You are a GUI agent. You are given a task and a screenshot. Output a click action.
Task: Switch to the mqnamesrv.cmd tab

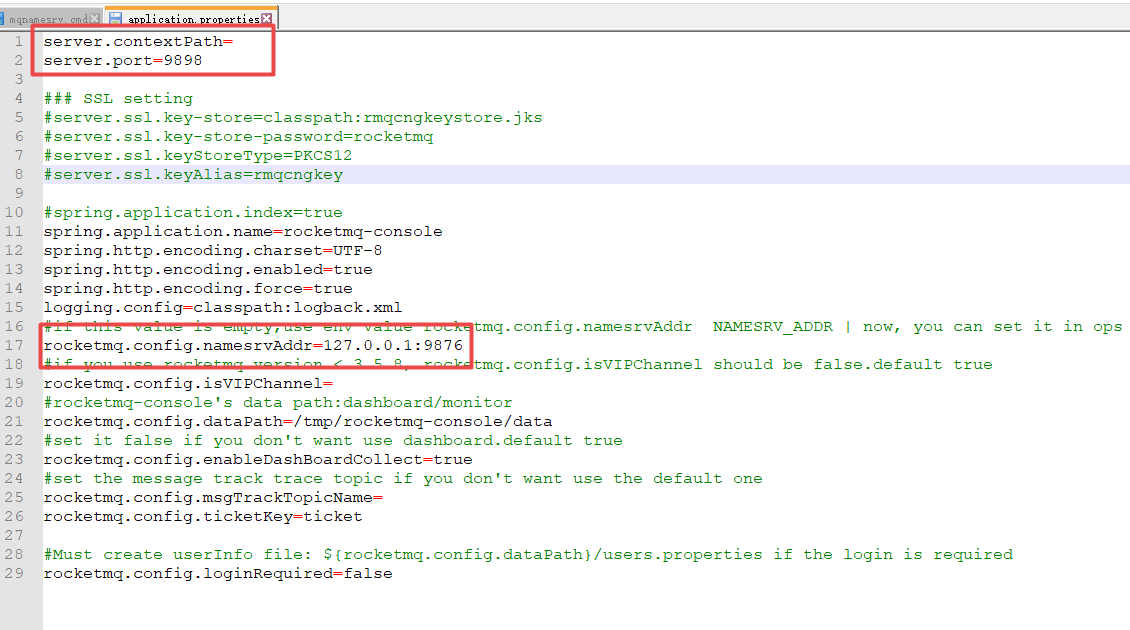50,17
